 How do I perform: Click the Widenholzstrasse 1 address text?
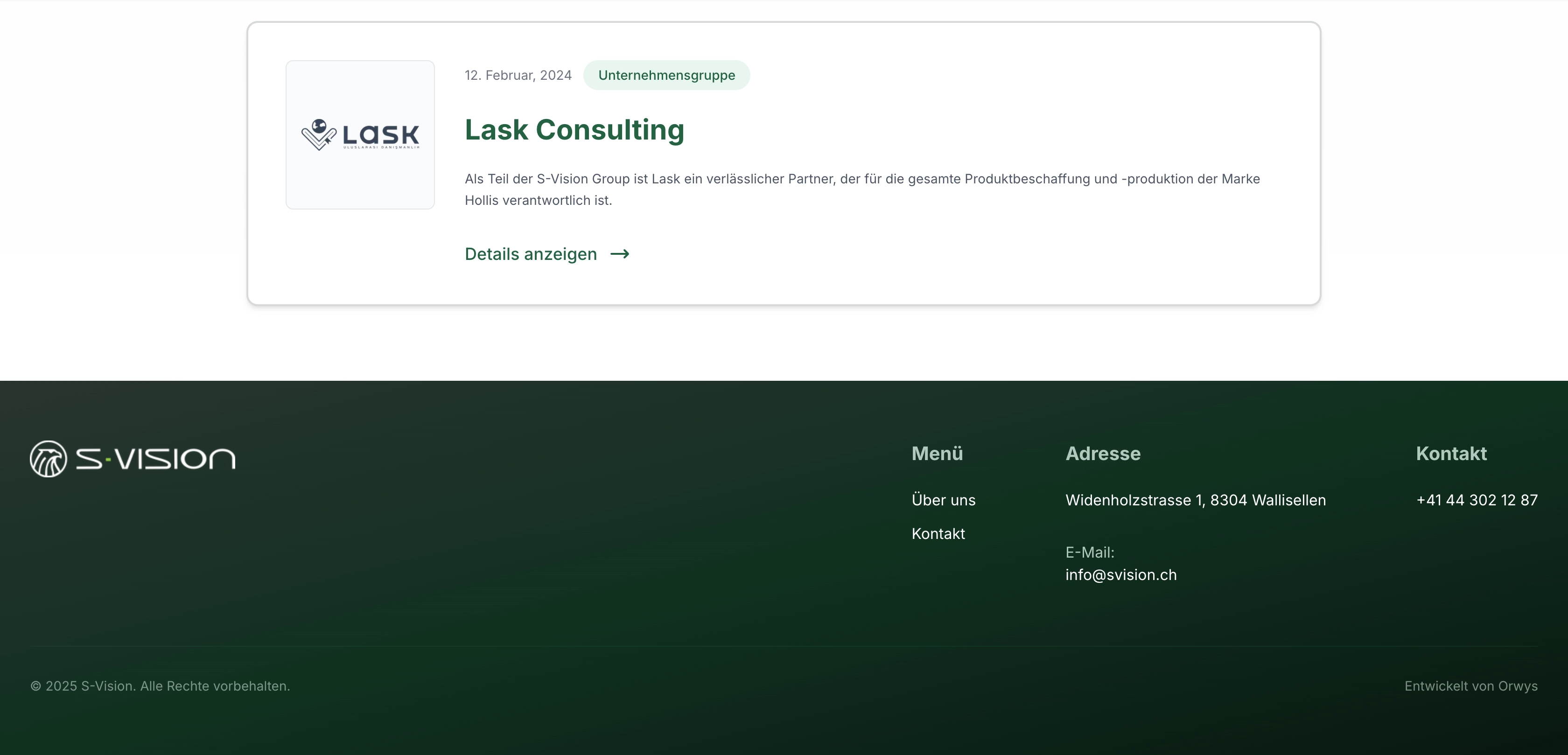click(1195, 500)
